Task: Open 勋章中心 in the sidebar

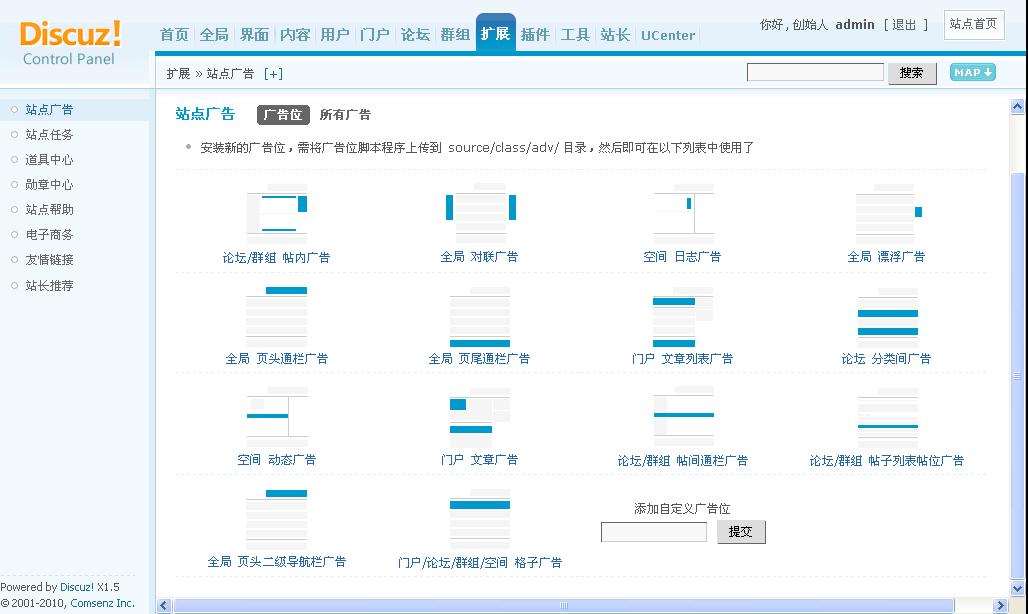Action: 49,184
